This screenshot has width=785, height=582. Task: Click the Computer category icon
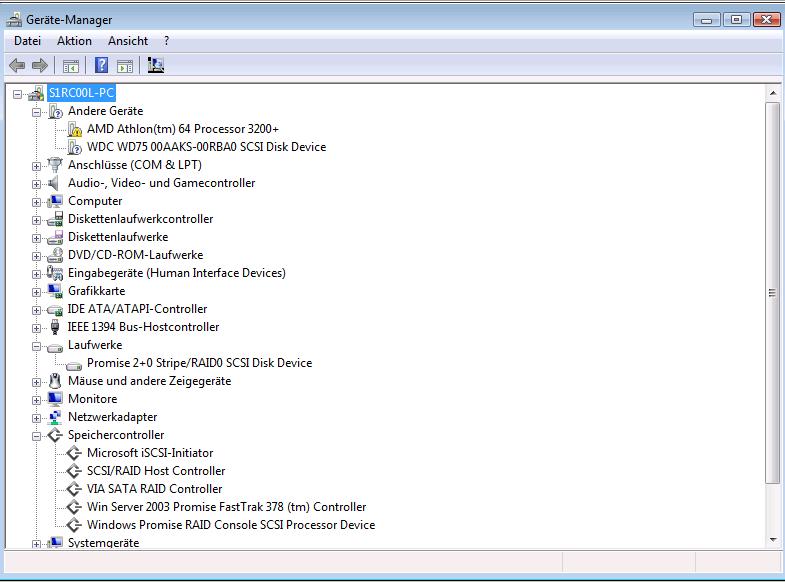[x=55, y=201]
